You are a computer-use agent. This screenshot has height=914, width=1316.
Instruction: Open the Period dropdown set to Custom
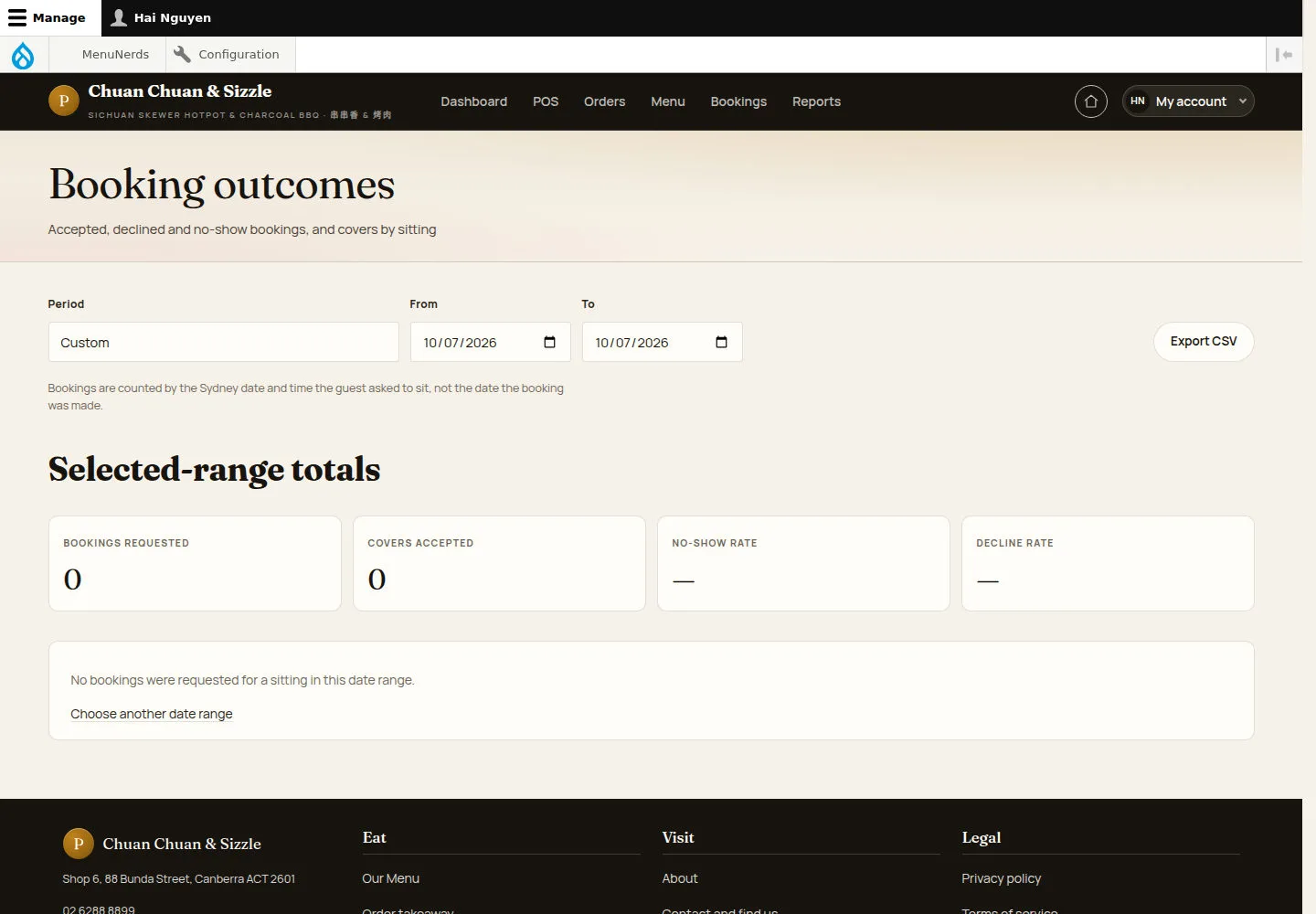[224, 342]
